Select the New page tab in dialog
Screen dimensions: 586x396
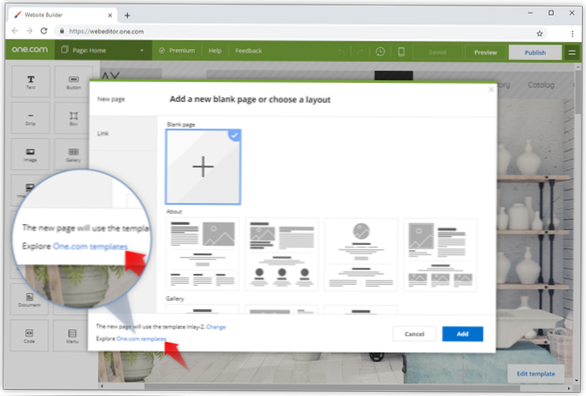tap(123, 99)
